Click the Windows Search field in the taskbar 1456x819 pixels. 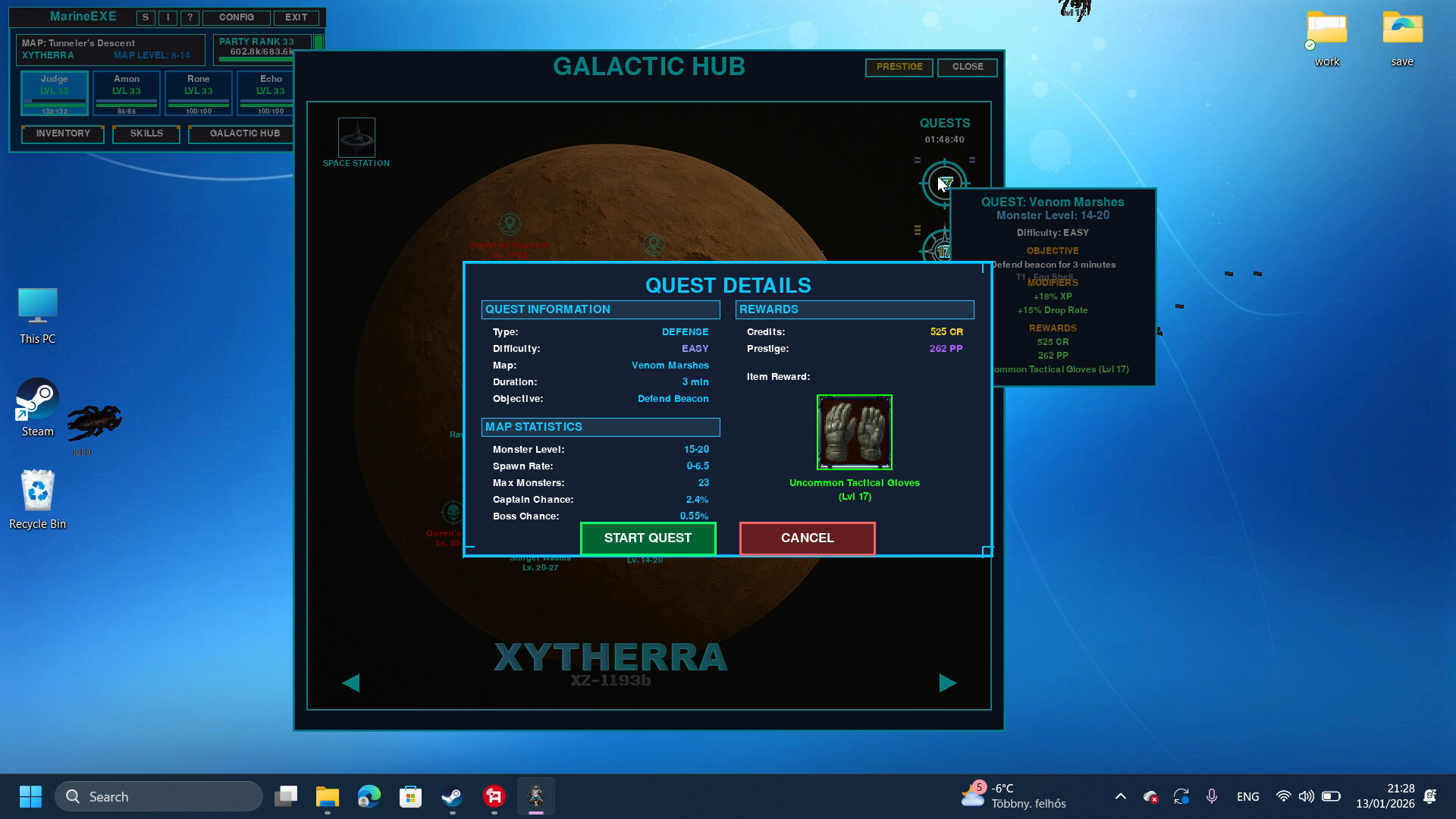tap(158, 796)
